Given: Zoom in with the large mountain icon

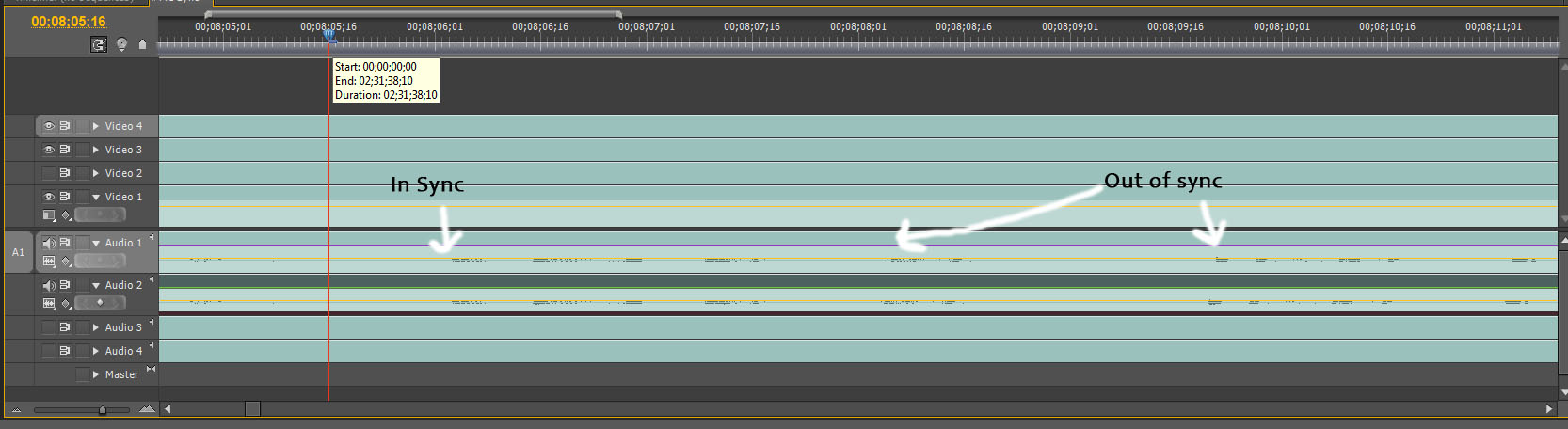Looking at the screenshot, I should click(x=147, y=409).
